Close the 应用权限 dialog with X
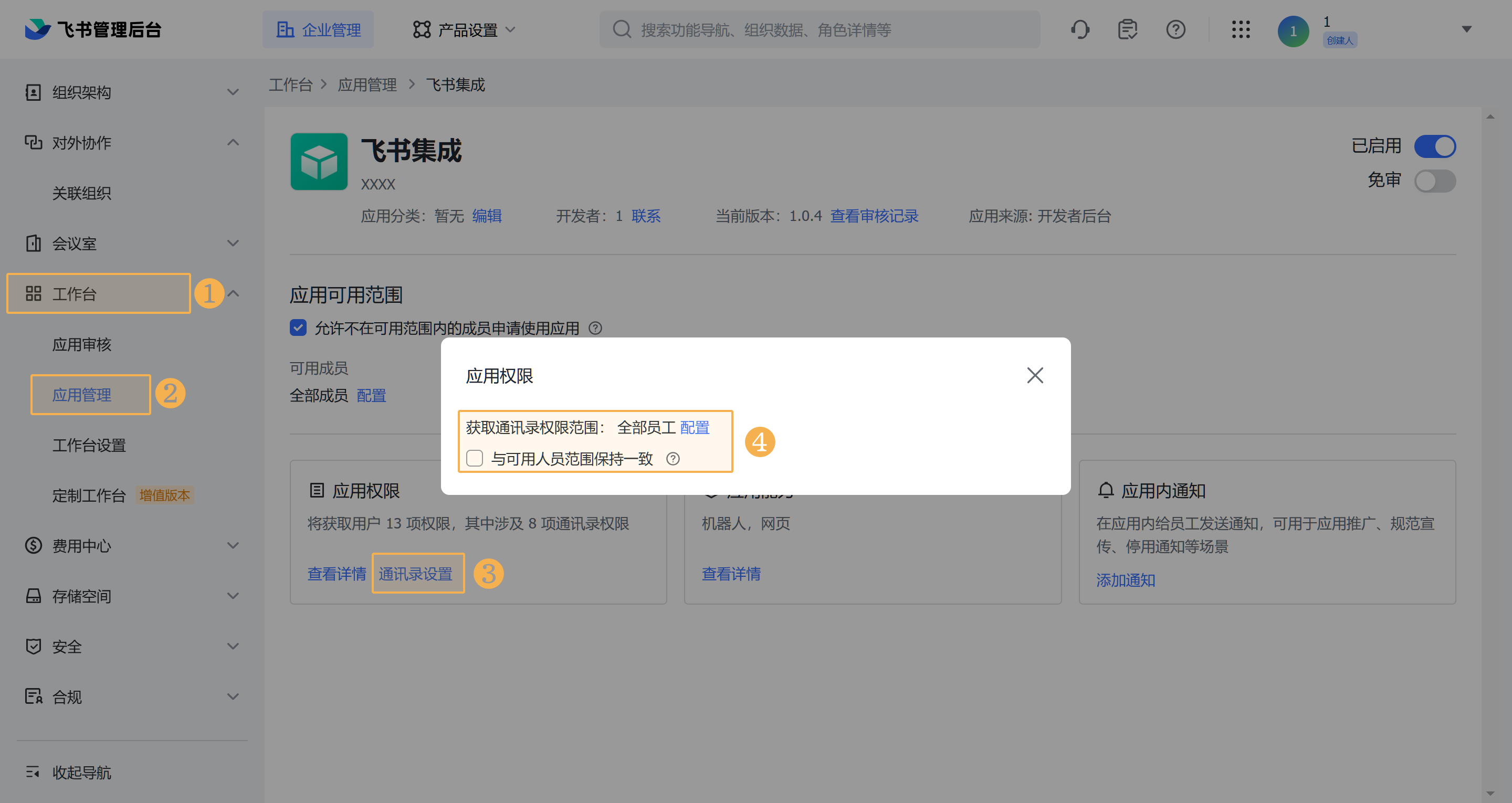Screen dimensions: 1512x803 point(1034,375)
